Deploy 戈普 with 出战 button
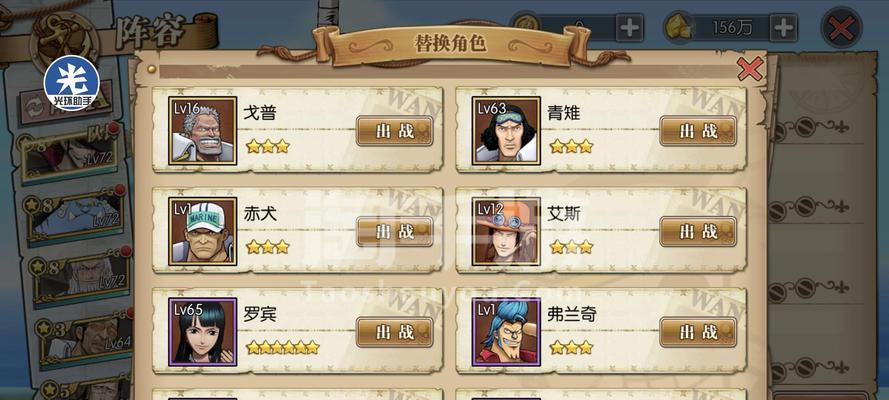The width and height of the screenshot is (889, 400). click(395, 131)
